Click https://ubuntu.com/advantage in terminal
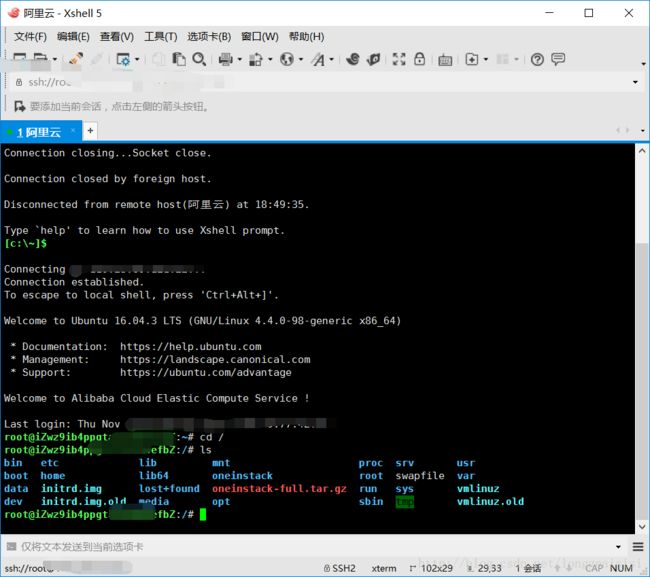The height and width of the screenshot is (577, 650). pyautogui.click(x=206, y=372)
